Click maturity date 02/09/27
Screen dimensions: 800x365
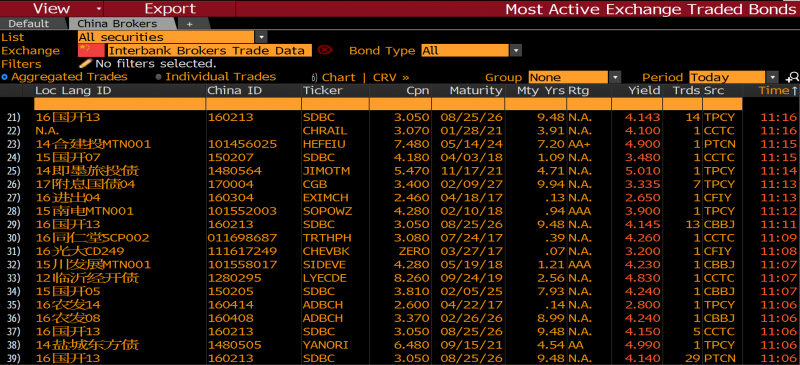[471, 184]
